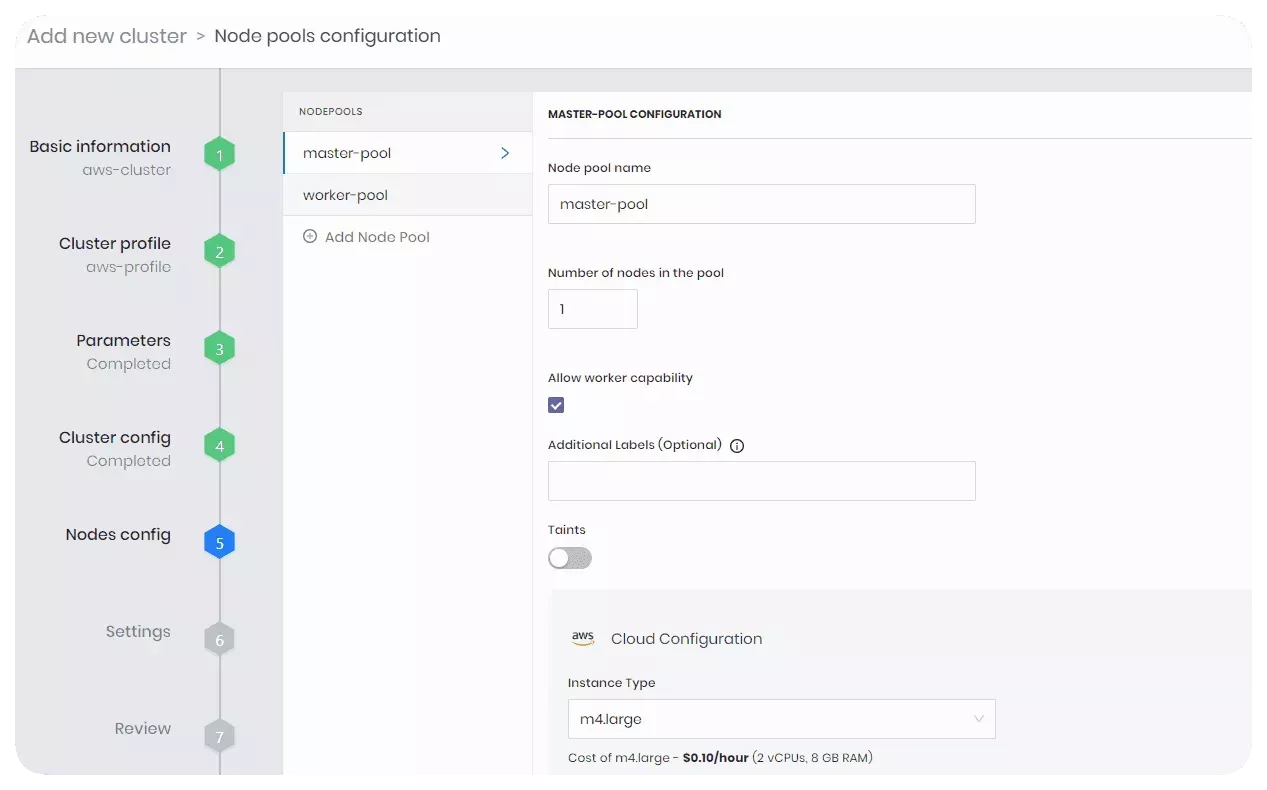Click the aws-cluster subtitle text

[x=127, y=170]
